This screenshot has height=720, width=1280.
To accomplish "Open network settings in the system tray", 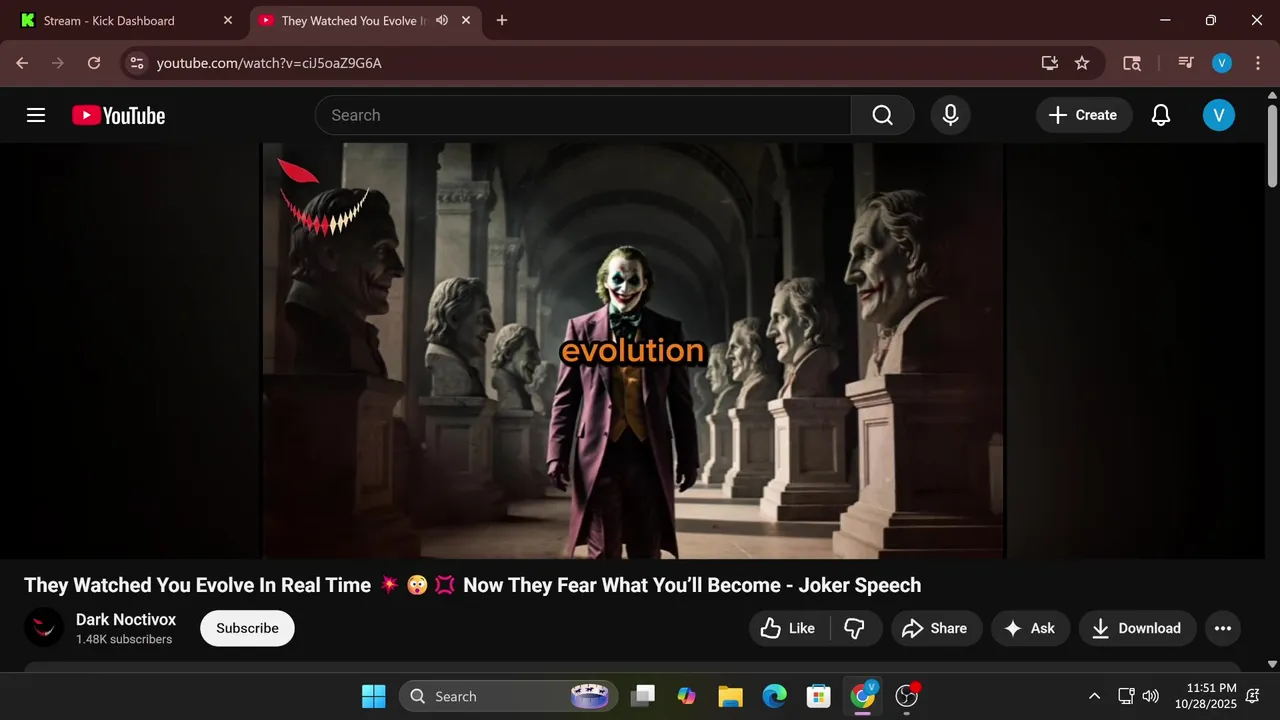I will [1126, 696].
